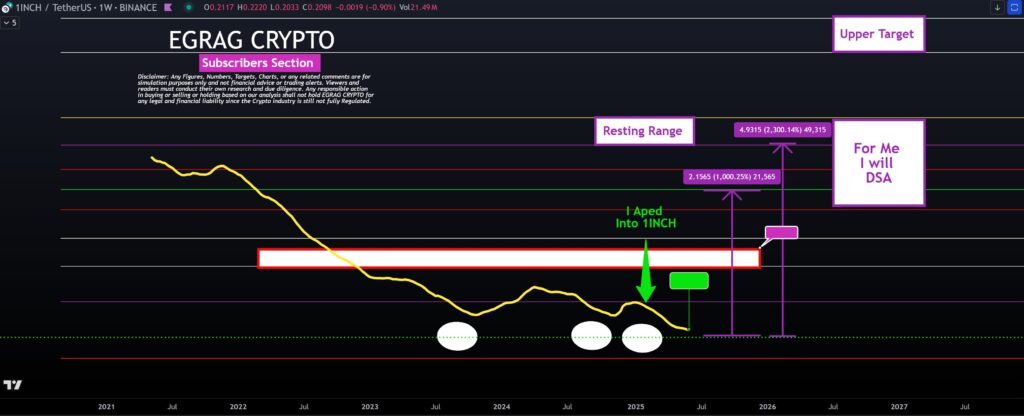
Task: Click the low price value L0.2033
Action: point(285,7)
